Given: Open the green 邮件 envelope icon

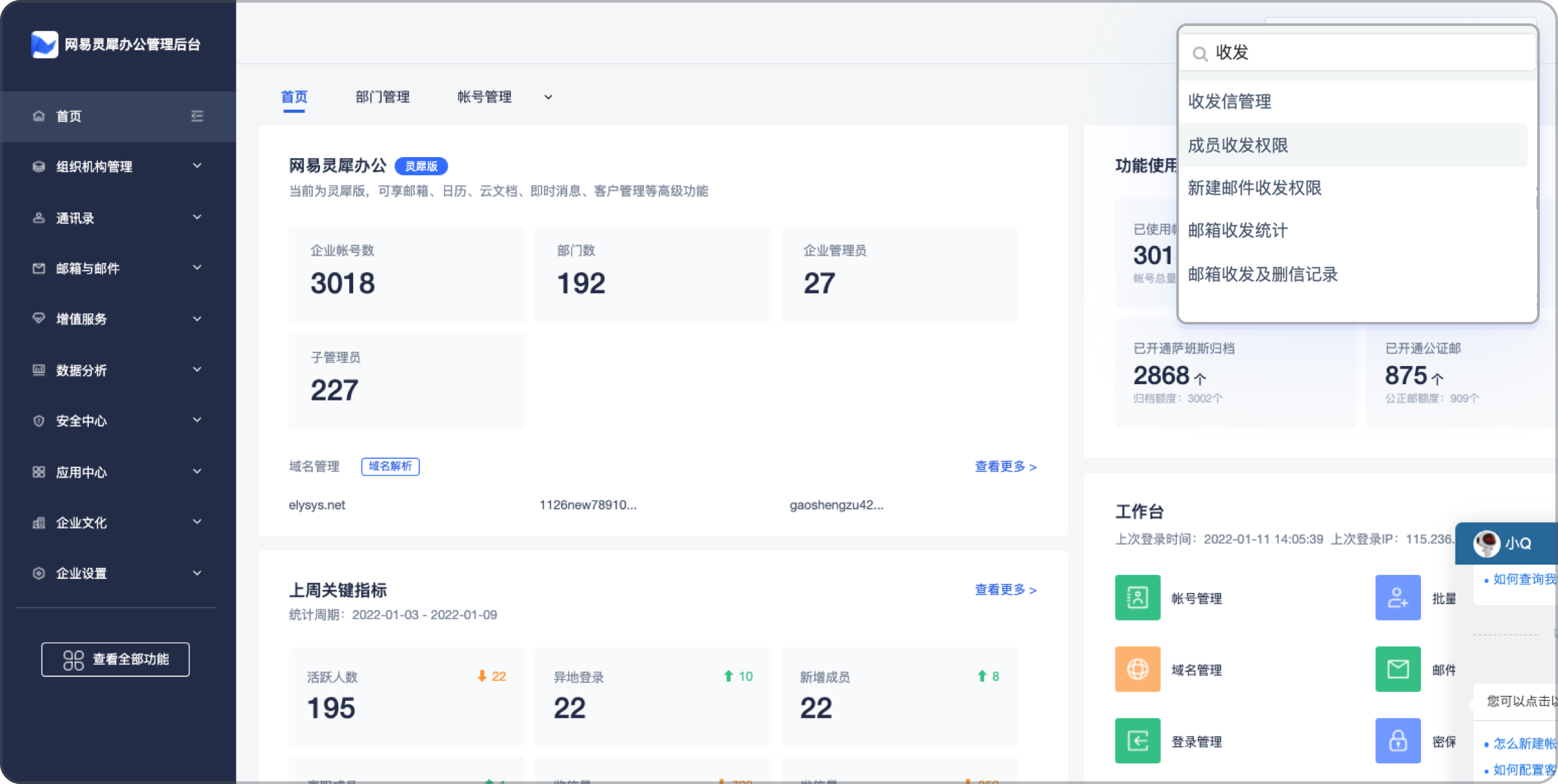Looking at the screenshot, I should 1398,669.
